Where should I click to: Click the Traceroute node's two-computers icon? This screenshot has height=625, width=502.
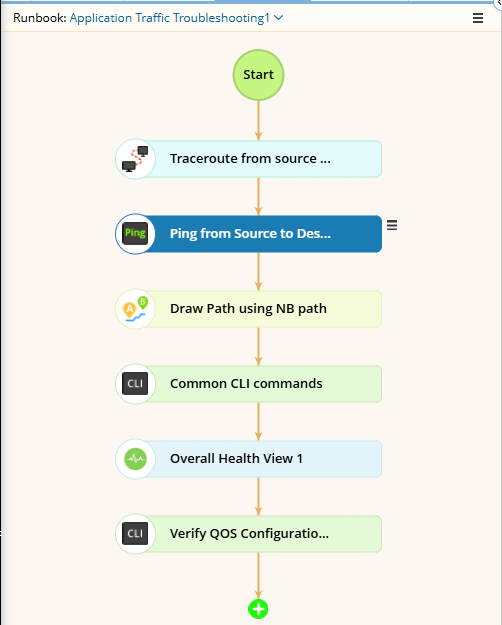point(135,159)
